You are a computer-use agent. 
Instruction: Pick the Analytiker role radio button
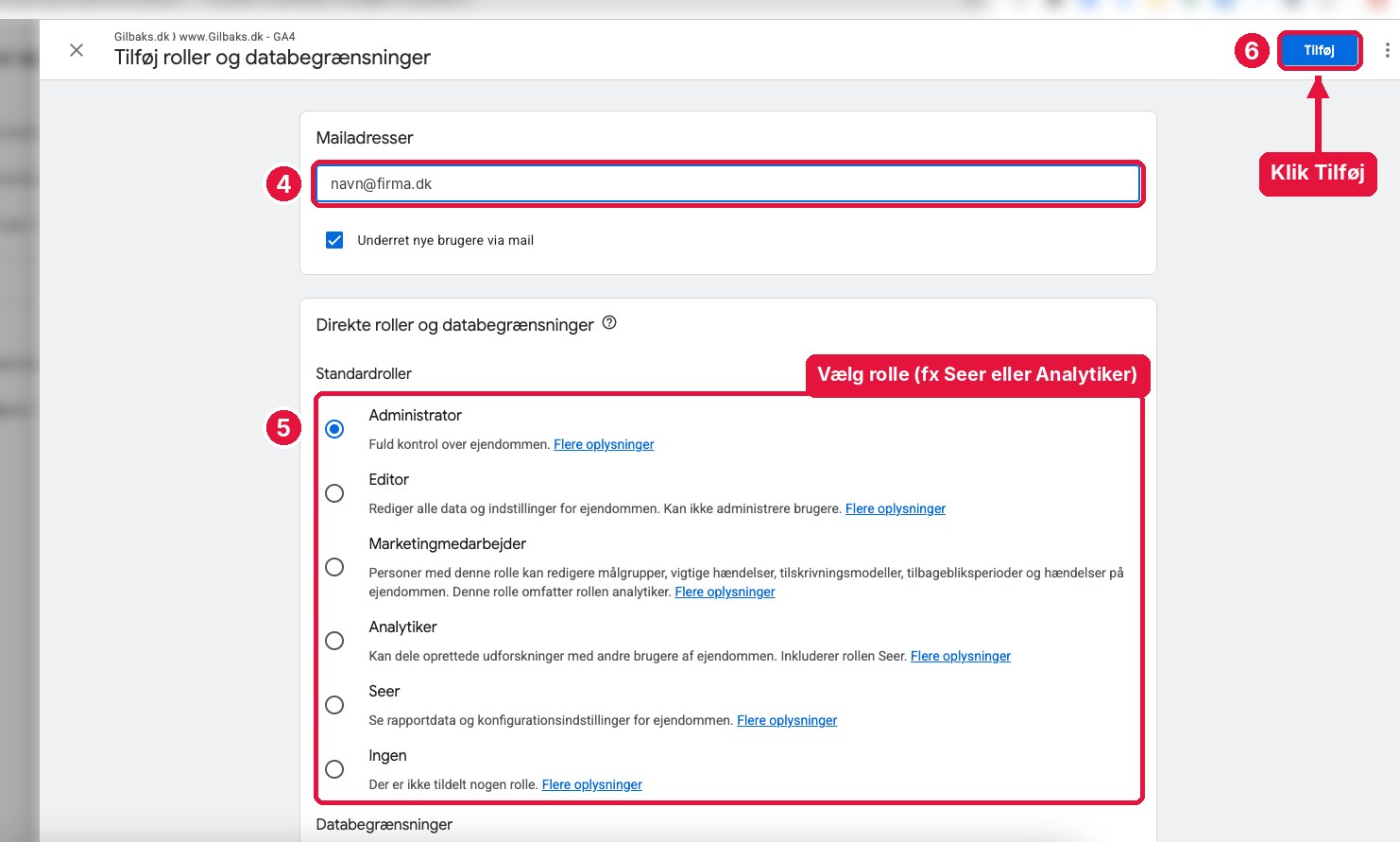pos(334,641)
